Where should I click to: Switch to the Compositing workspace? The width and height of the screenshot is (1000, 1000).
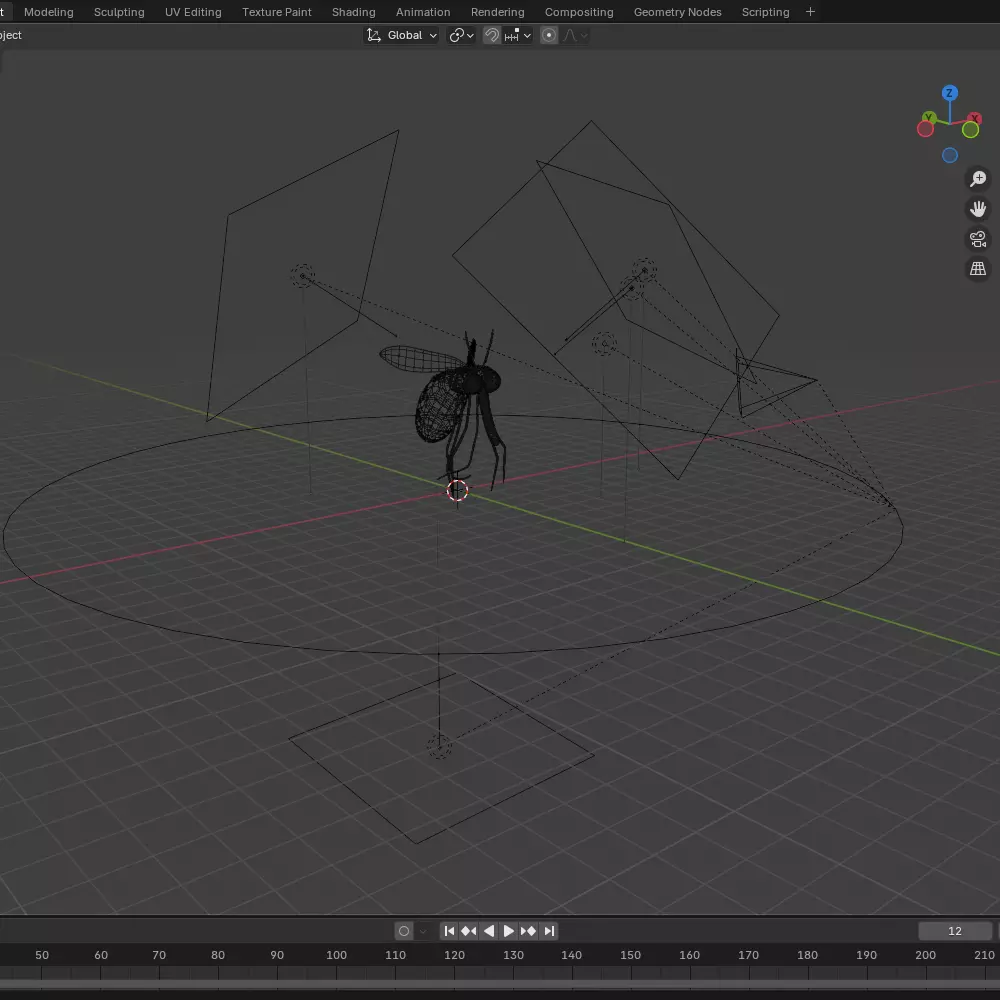coord(579,12)
